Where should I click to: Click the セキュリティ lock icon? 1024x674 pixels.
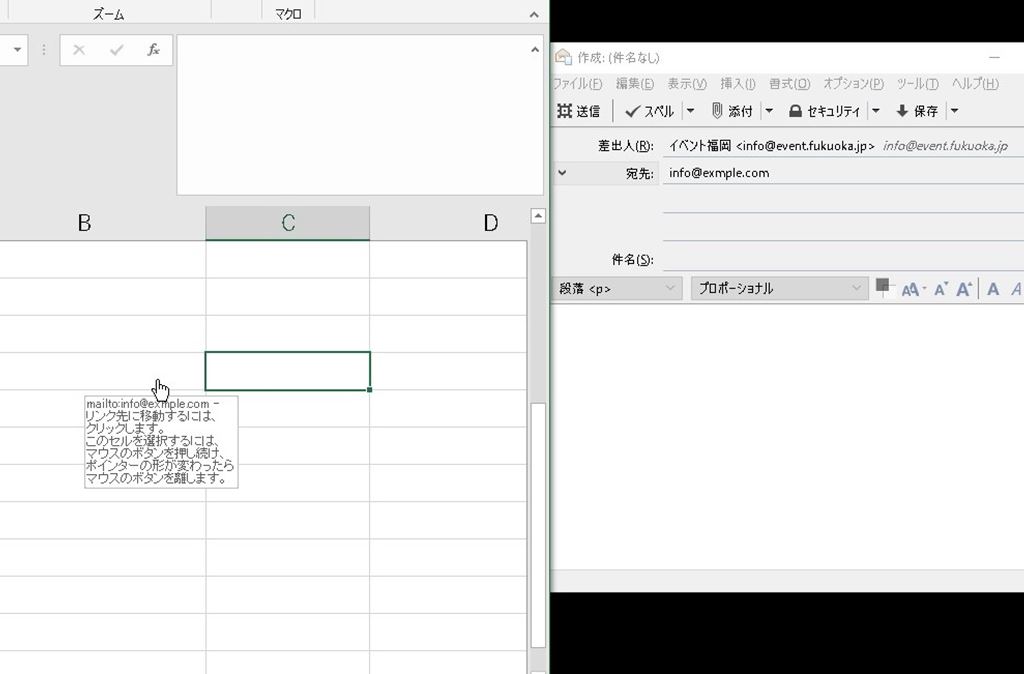click(x=796, y=111)
